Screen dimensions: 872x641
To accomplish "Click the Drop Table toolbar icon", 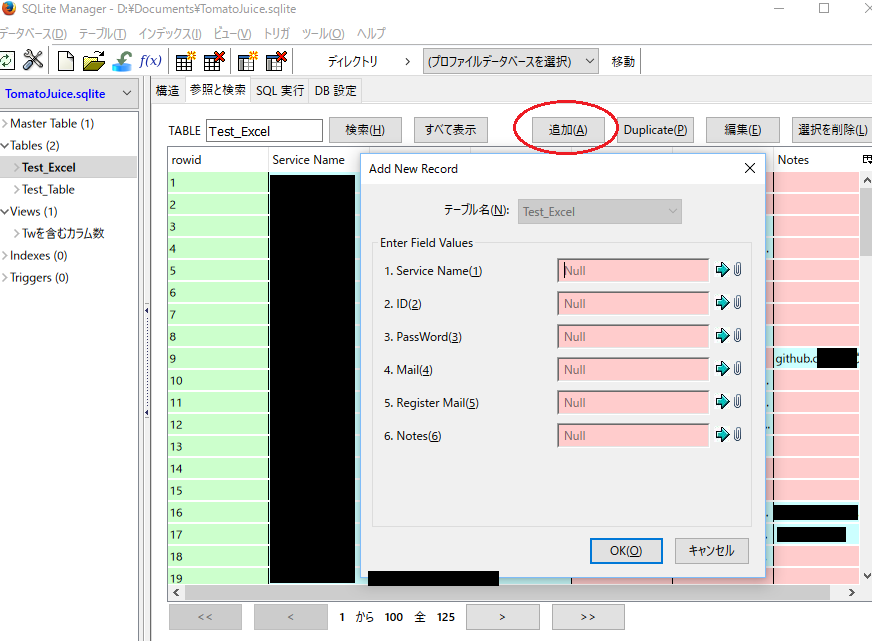I will [214, 61].
